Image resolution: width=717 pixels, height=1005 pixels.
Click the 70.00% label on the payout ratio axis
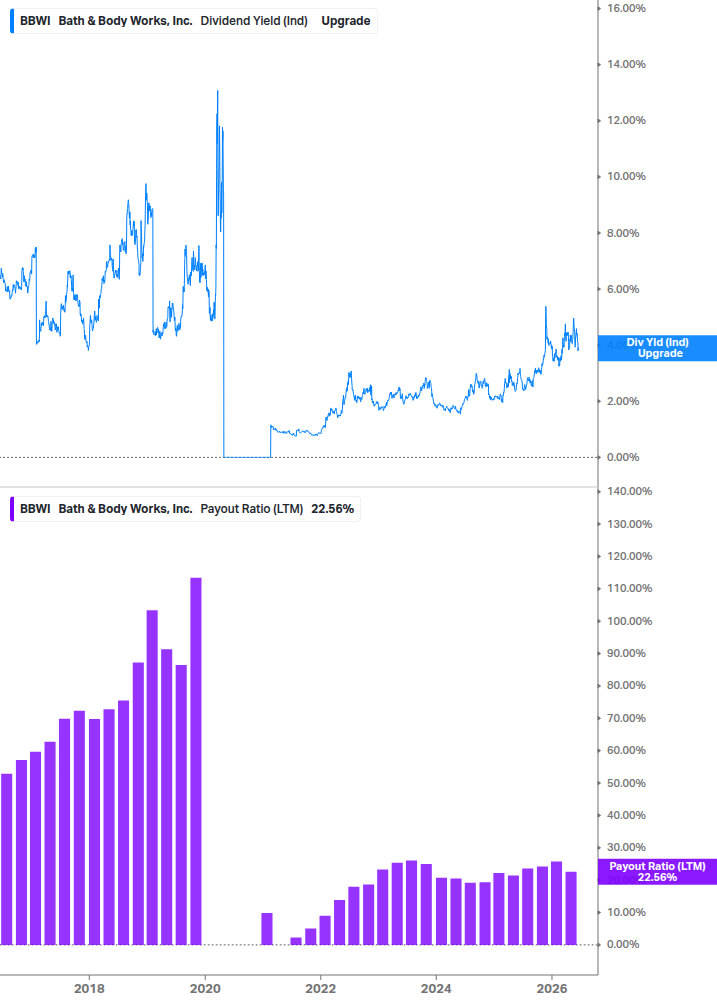tap(626, 718)
